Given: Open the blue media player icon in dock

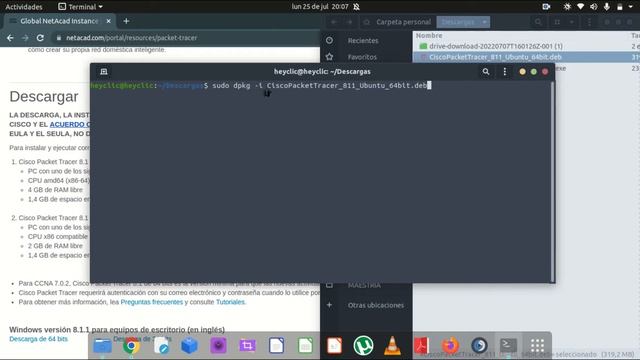Looking at the screenshot, I should (x=479, y=346).
